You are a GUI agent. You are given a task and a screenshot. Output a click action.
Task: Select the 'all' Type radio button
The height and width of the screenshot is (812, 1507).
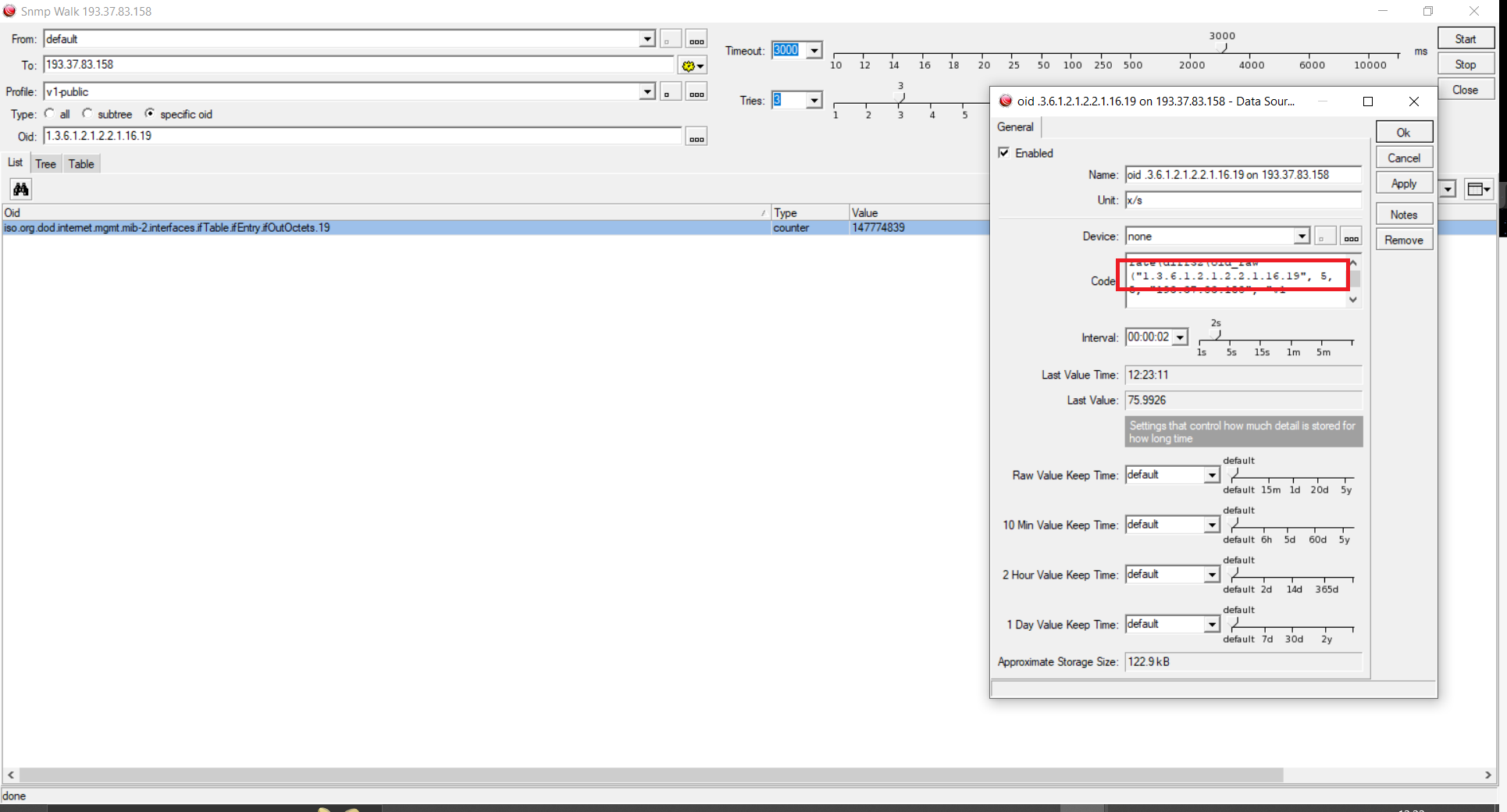click(50, 114)
